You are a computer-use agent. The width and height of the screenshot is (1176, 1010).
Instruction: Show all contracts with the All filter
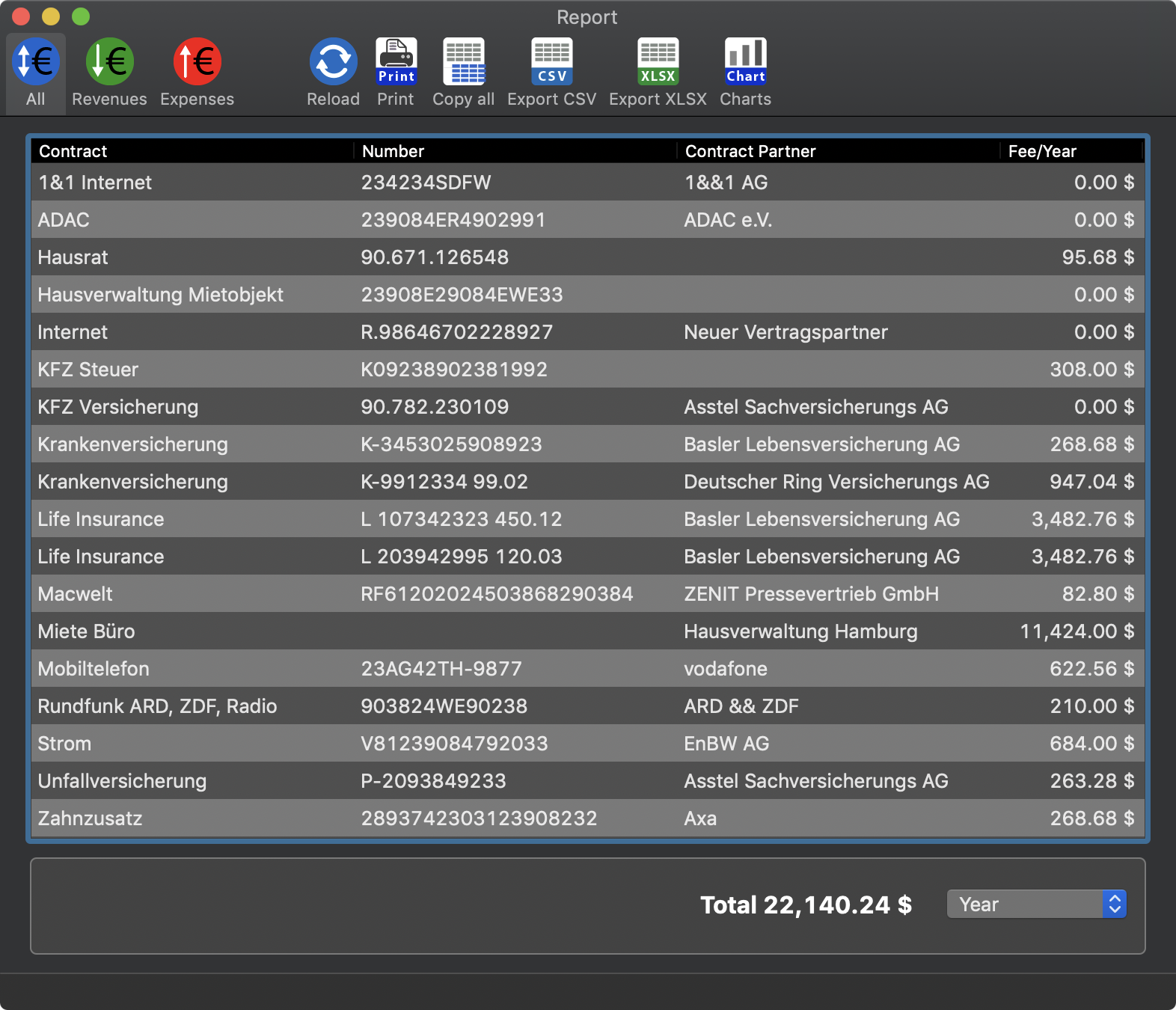point(35,73)
